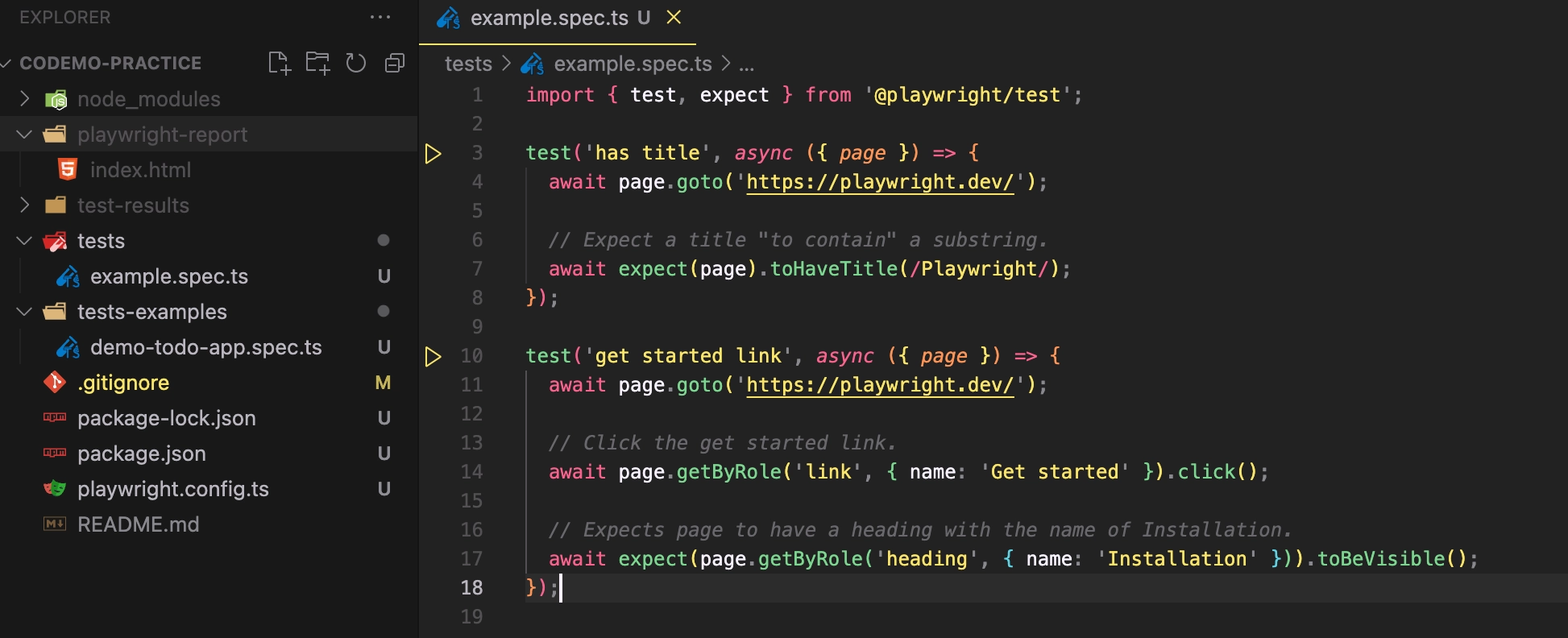
Task: Click the New Folder icon in Explorer
Action: click(317, 63)
